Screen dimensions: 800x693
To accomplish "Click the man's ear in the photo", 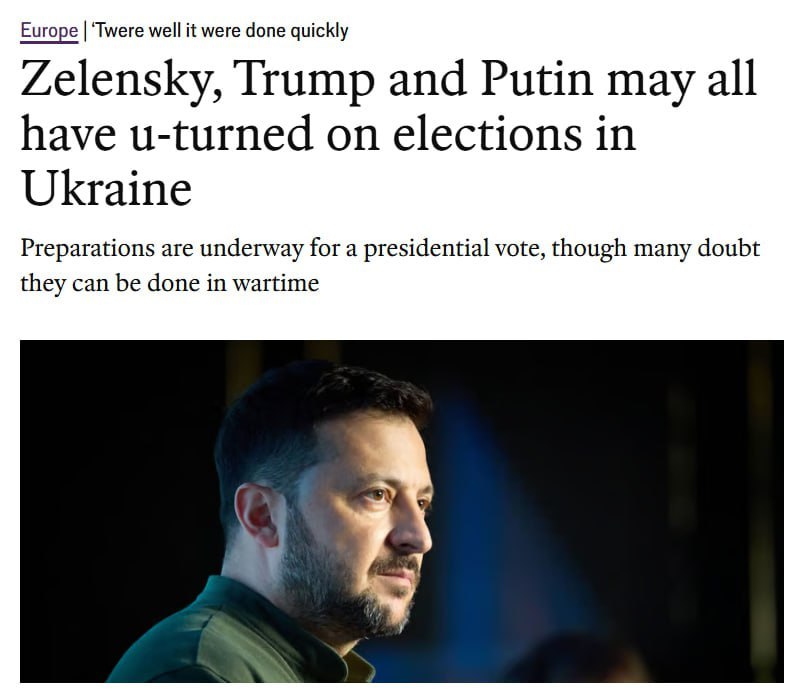I will (x=258, y=513).
